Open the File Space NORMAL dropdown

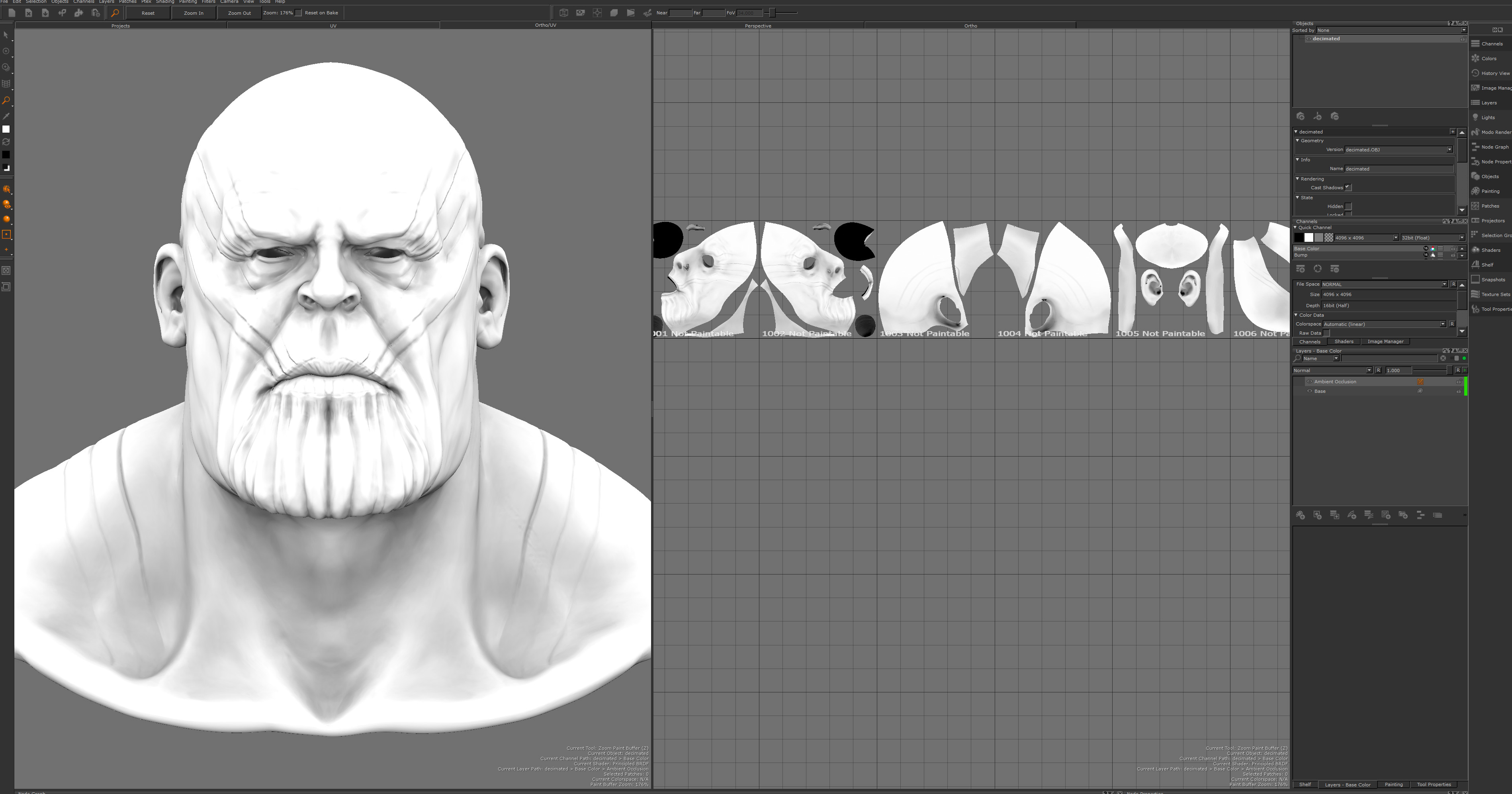(x=1385, y=284)
